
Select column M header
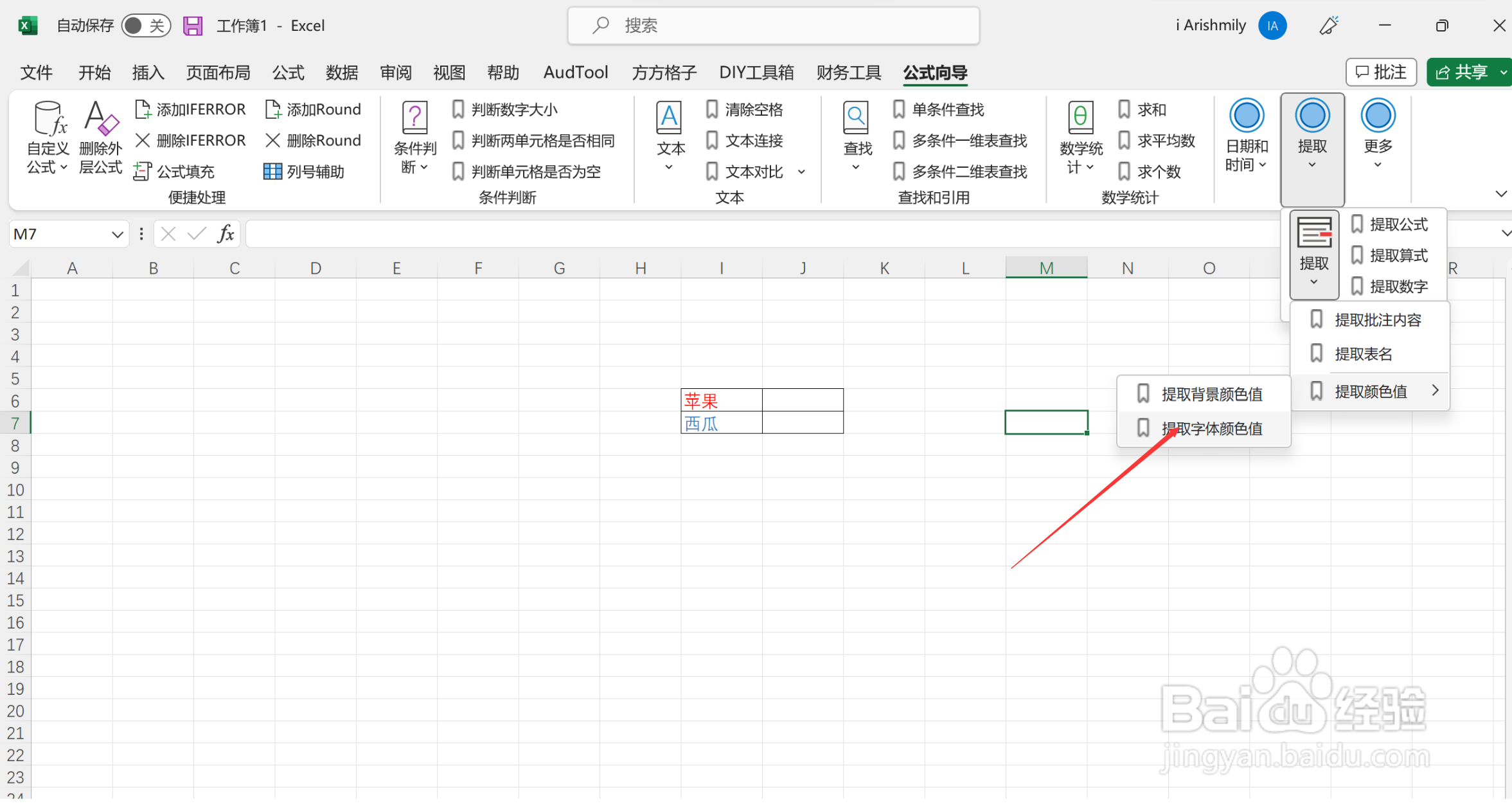click(1046, 268)
